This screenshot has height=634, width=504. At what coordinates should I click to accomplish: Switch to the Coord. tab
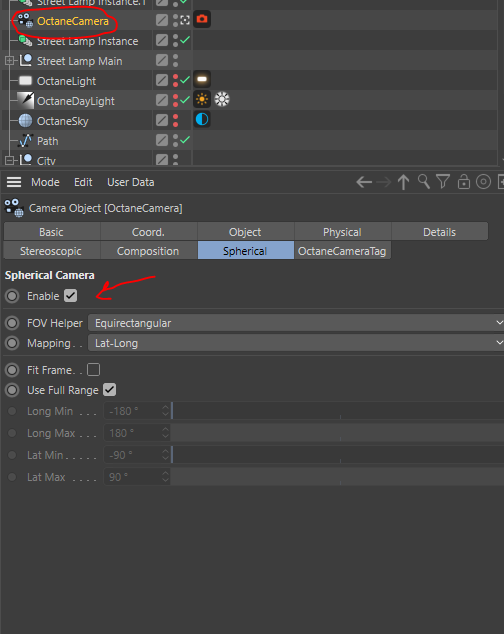coord(148,232)
